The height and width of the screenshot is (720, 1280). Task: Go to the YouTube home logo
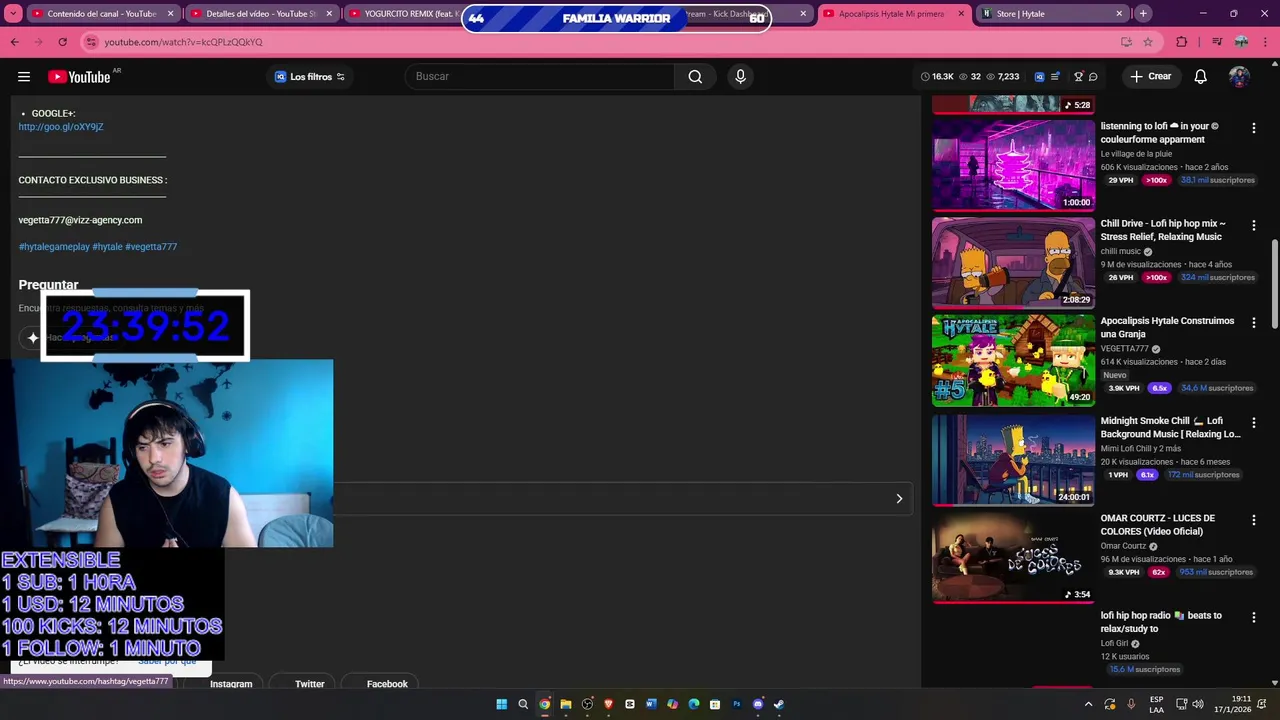tap(79, 77)
